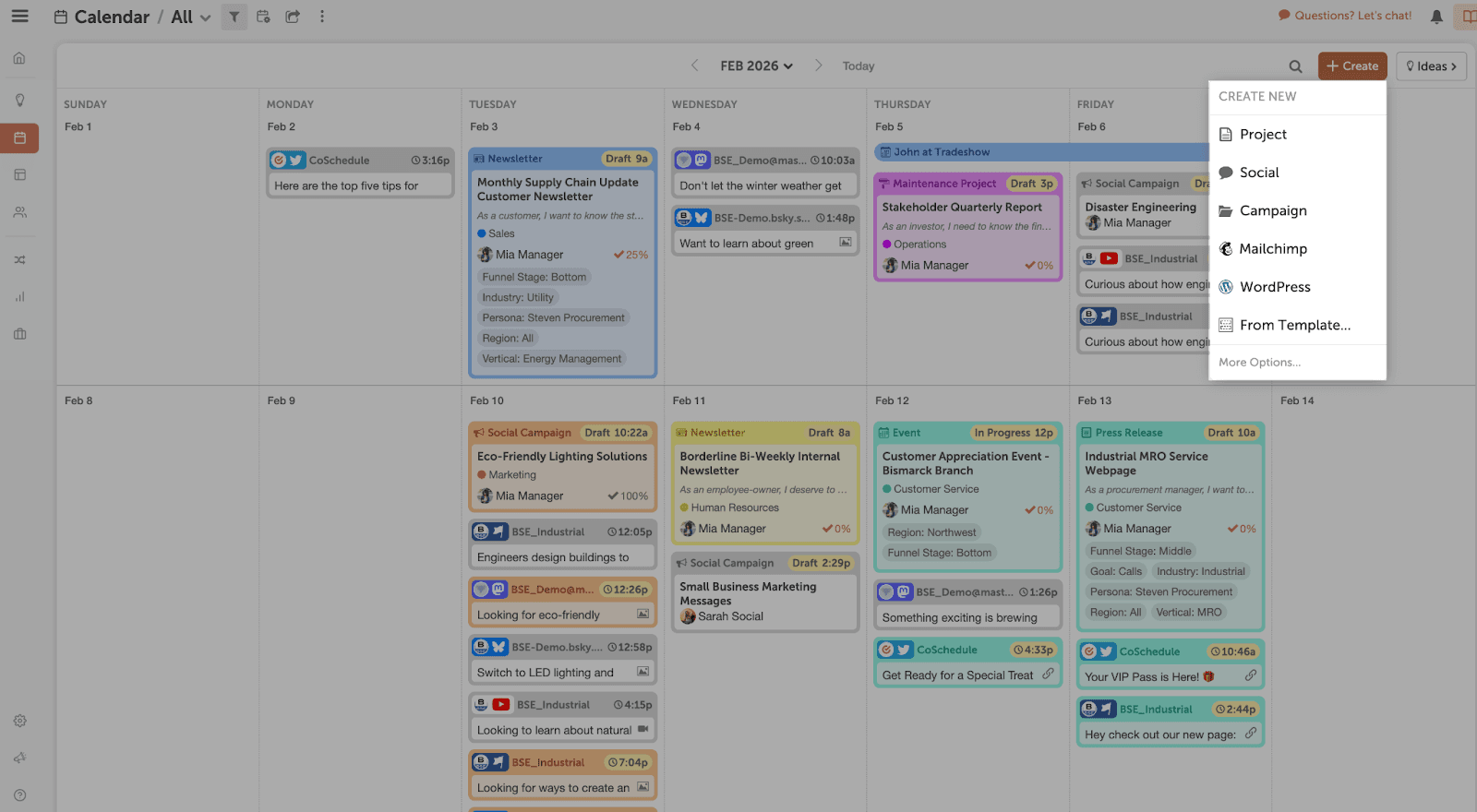Screen dimensions: 1477x812
Task: Click the filter funnel icon
Action: (234, 17)
